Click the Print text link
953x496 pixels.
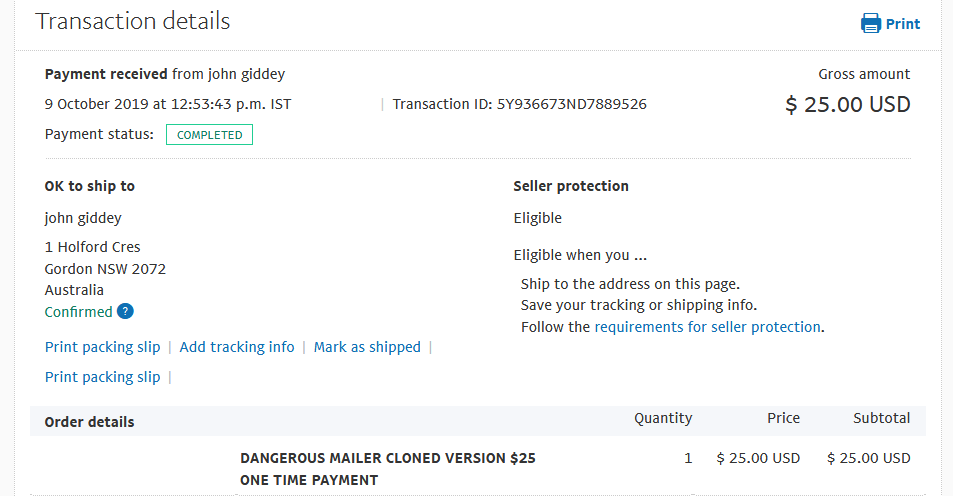(903, 24)
